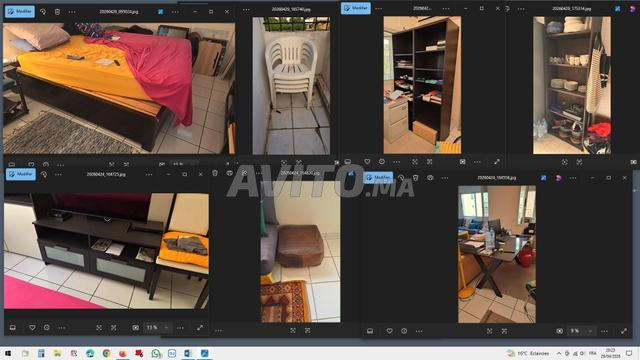Open more menu in white chairs photo window

coord(246,9)
